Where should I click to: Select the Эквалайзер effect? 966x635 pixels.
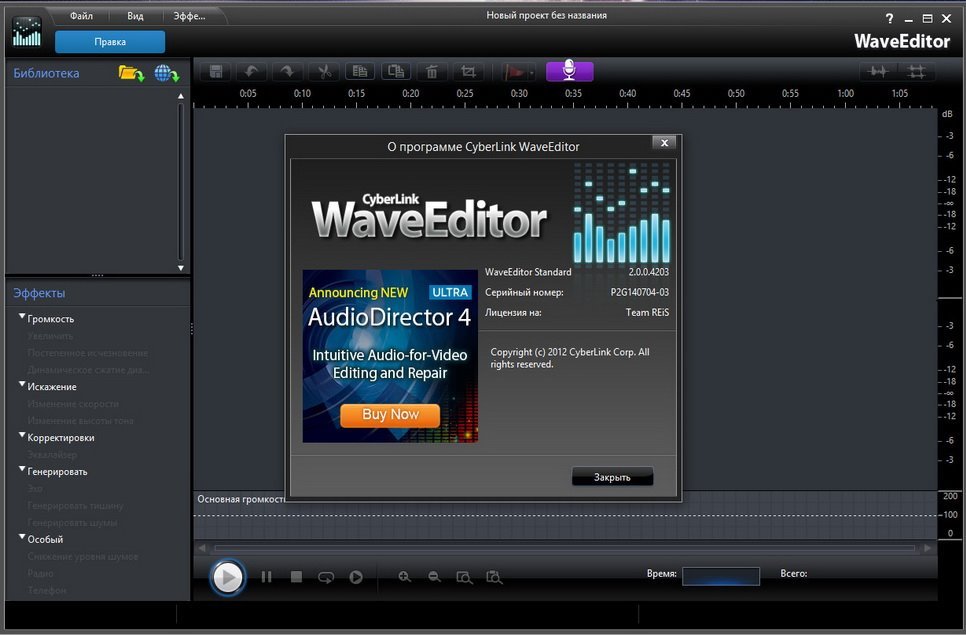click(x=52, y=455)
